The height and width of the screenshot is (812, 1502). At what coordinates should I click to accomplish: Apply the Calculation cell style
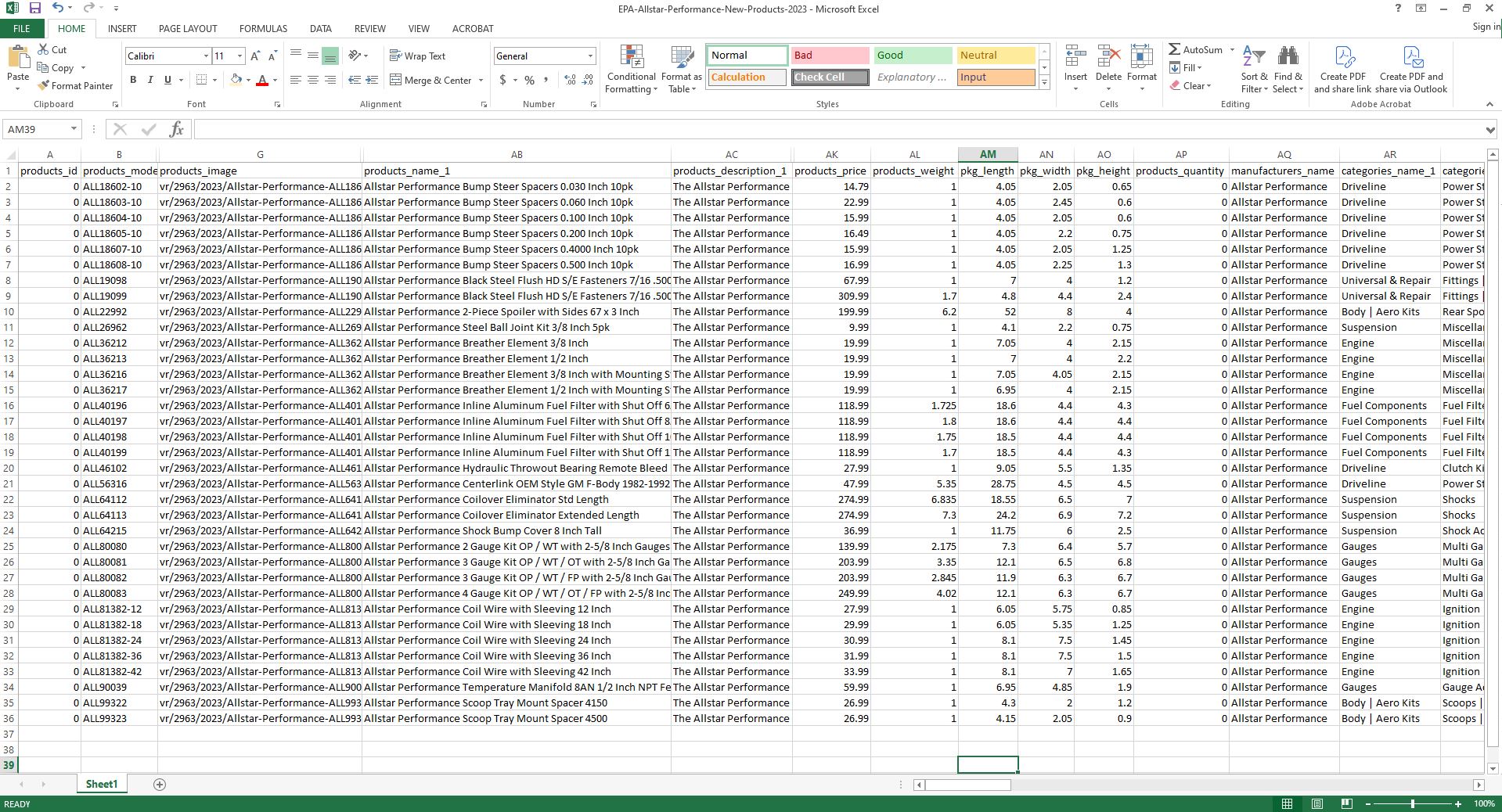[747, 77]
